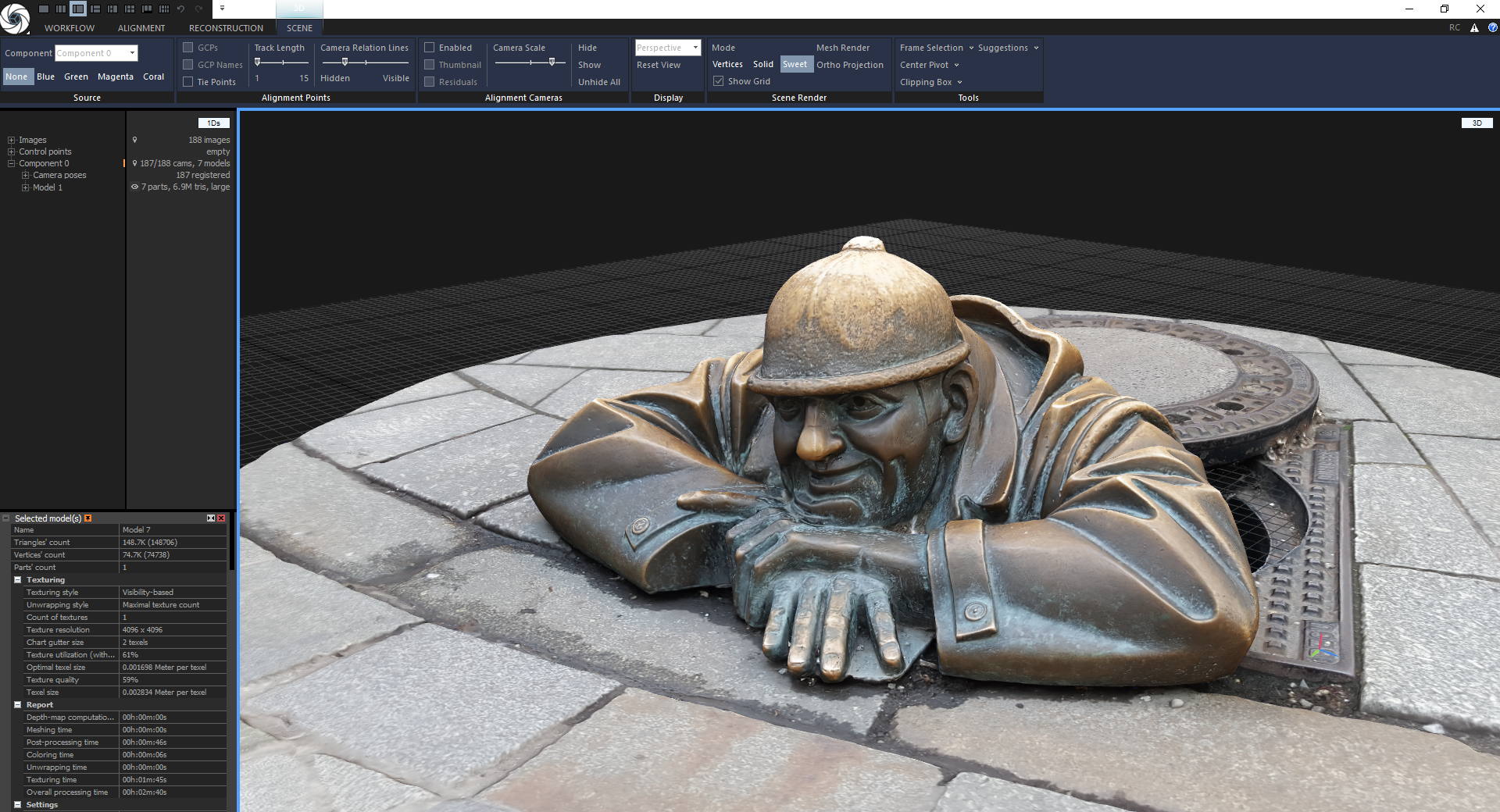Open the WORKFLOW ribbon tab
Viewport: 1500px width, 812px height.
pyautogui.click(x=70, y=28)
